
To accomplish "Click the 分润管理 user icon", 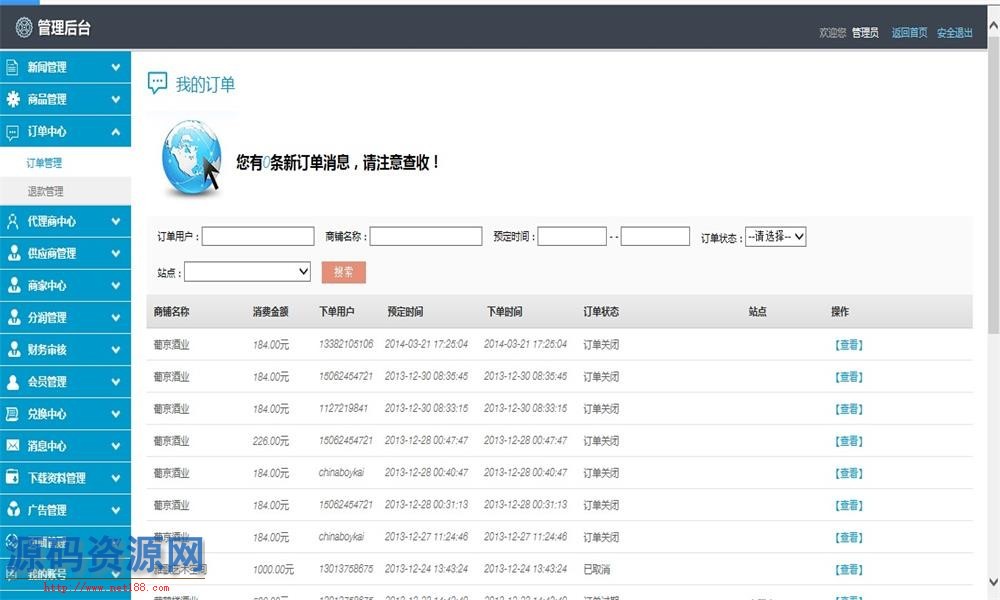I will click(x=14, y=317).
